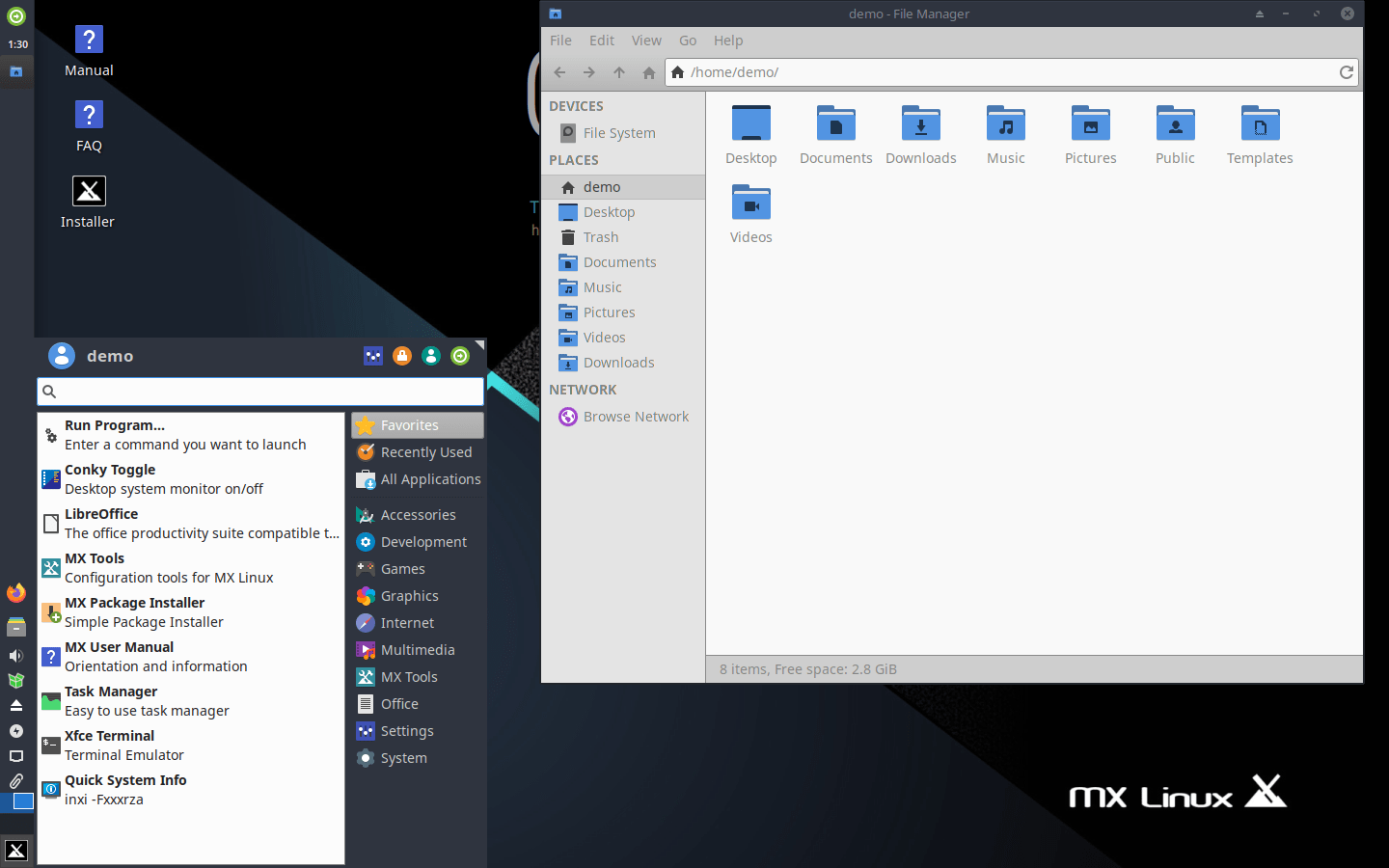Image resolution: width=1389 pixels, height=868 pixels.
Task: Click the green log out icon in menu
Action: pos(460,356)
